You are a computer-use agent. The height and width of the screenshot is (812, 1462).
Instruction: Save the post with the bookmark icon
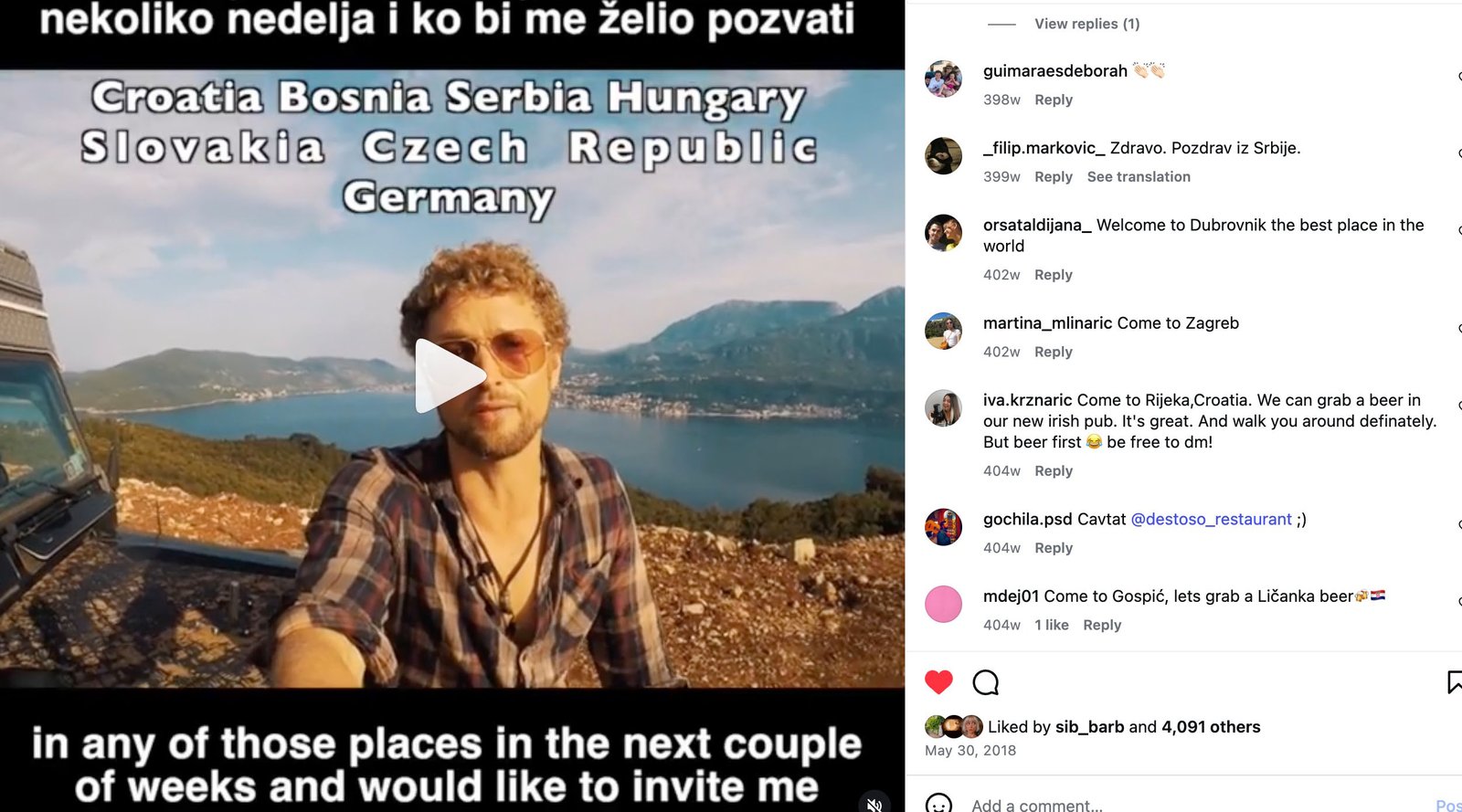(x=1455, y=682)
